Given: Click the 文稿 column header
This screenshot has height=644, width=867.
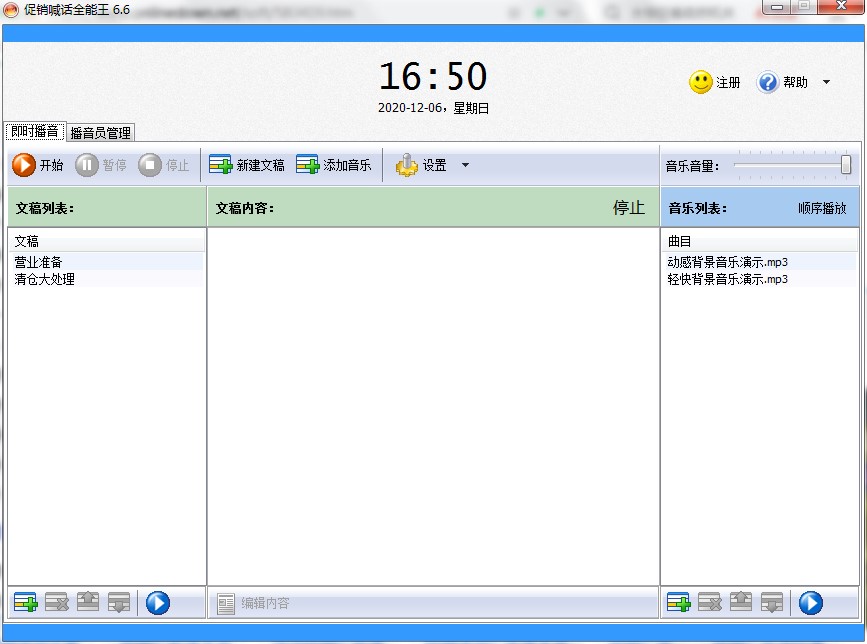Looking at the screenshot, I should click(106, 241).
